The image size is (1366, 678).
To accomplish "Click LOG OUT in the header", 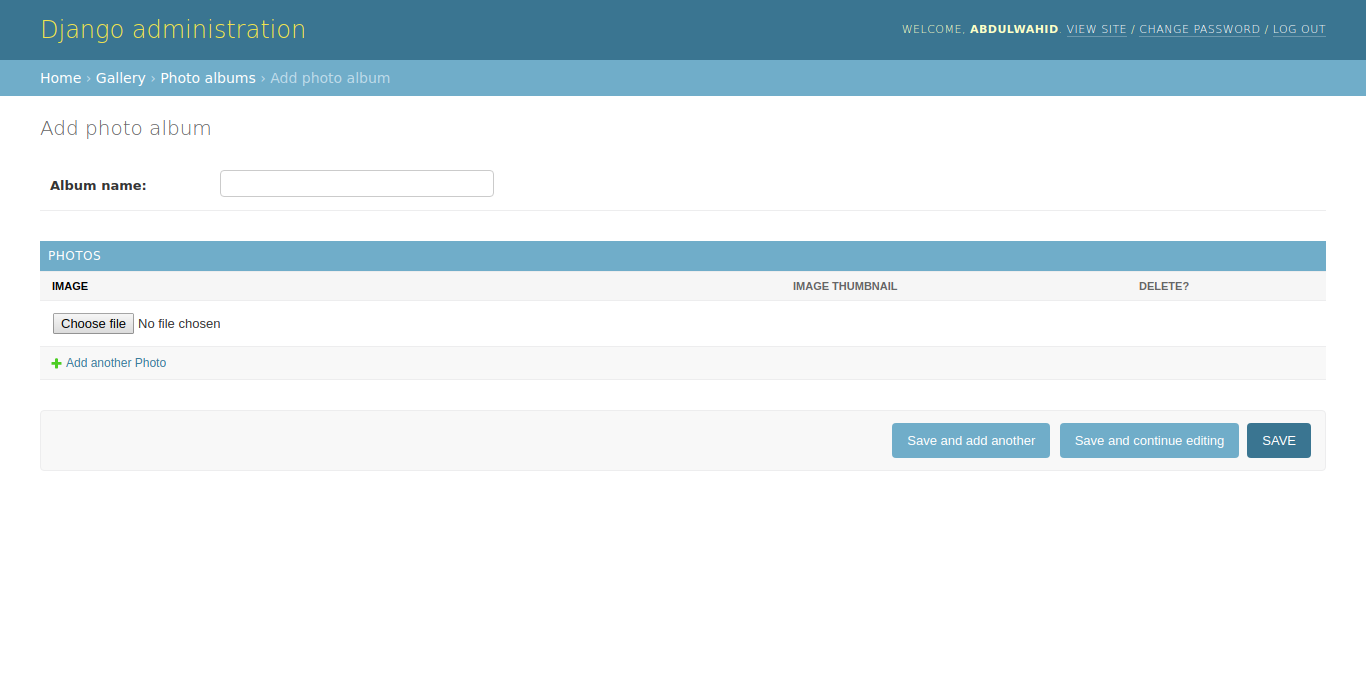I will pyautogui.click(x=1299, y=30).
